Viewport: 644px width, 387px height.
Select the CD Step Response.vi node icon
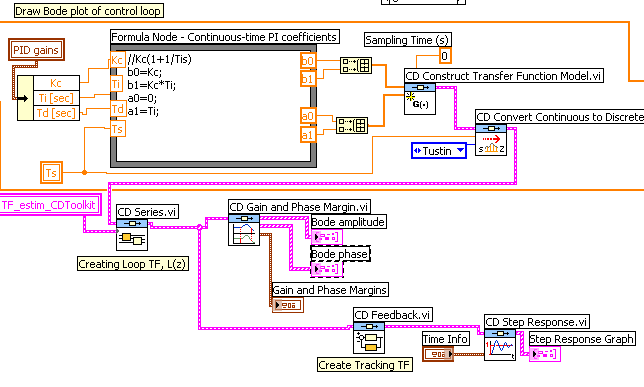(500, 345)
